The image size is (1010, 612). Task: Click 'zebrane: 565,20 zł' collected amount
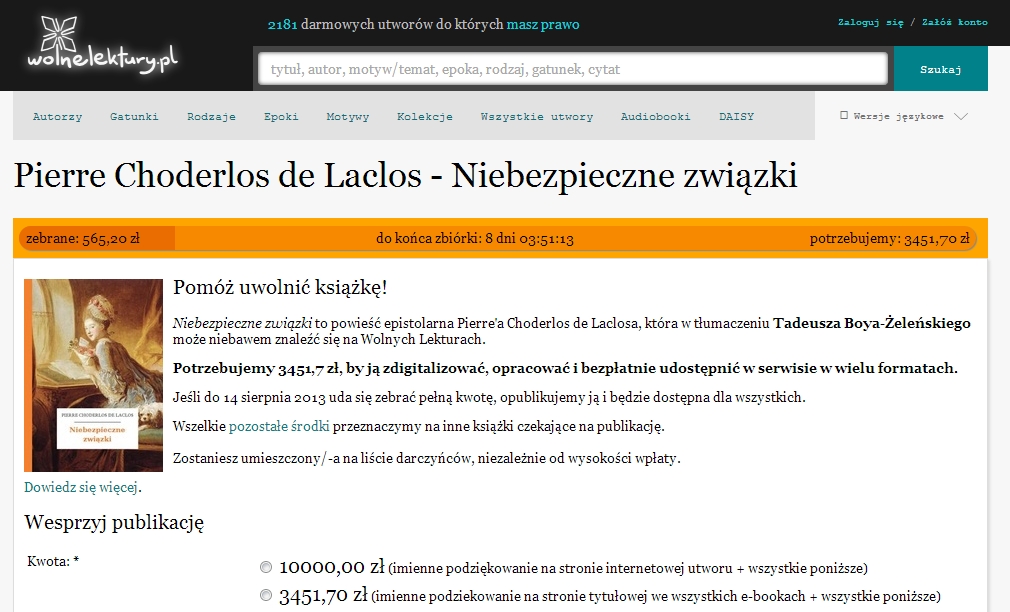tap(82, 238)
